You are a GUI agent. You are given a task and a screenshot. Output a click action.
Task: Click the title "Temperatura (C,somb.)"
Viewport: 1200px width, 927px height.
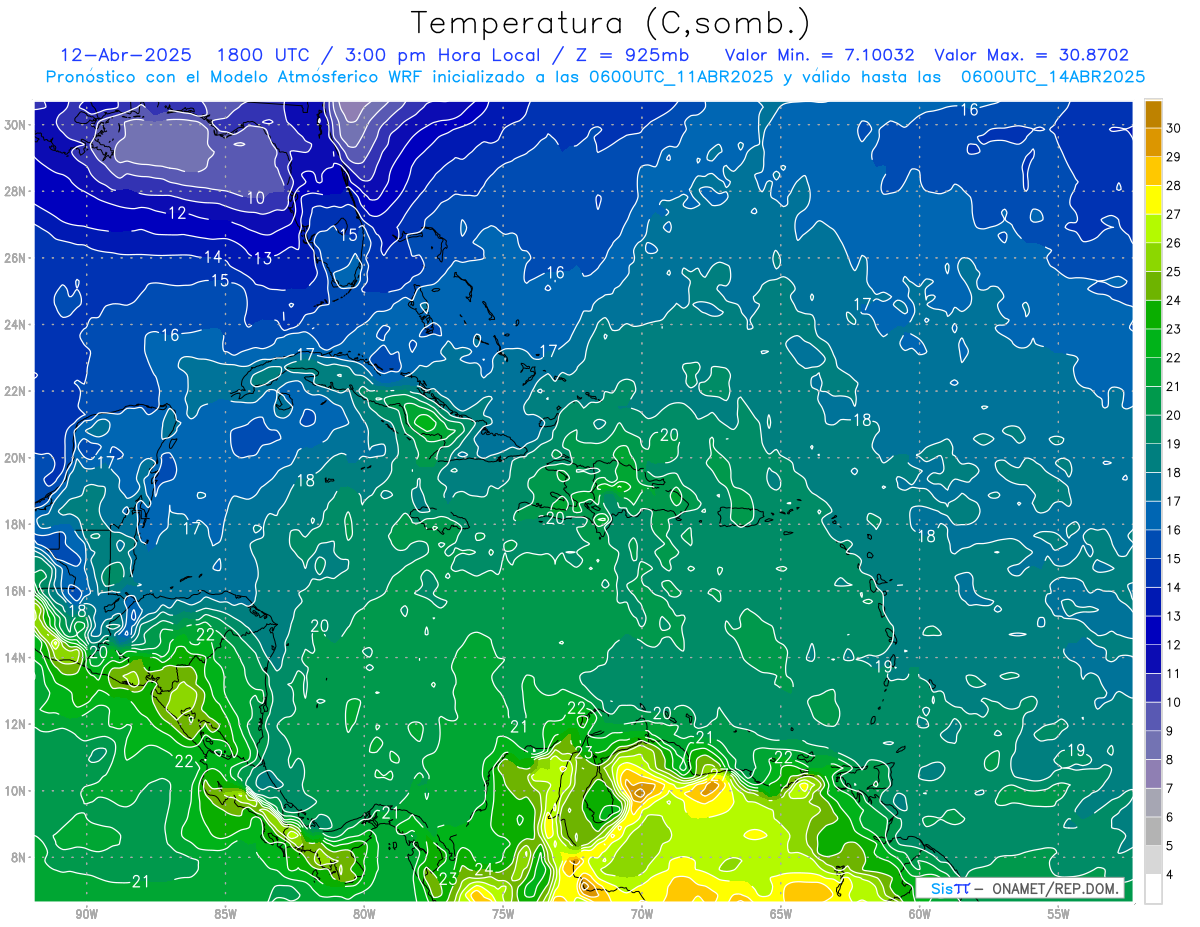click(611, 23)
